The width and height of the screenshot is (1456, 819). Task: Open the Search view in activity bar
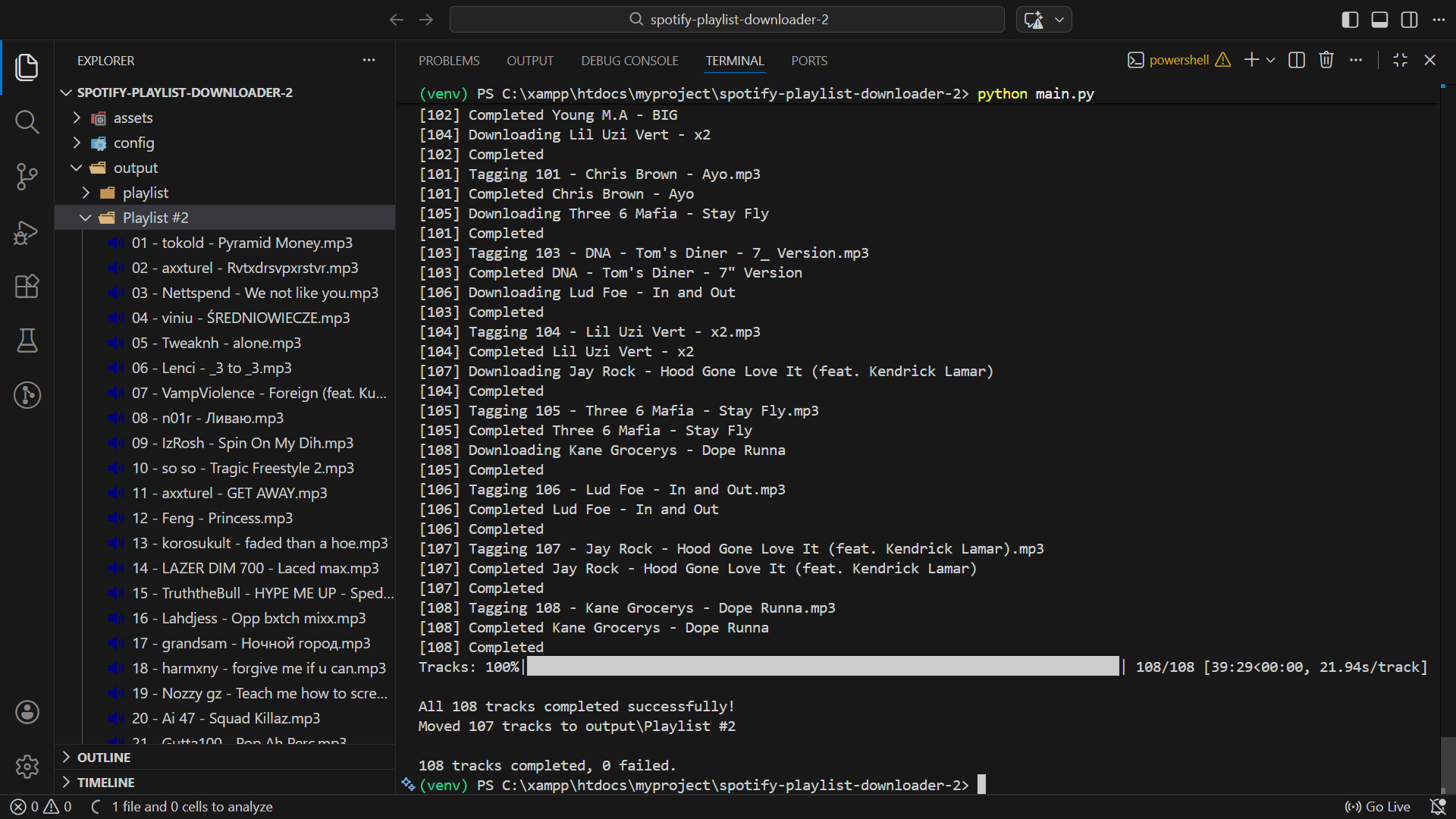click(27, 122)
